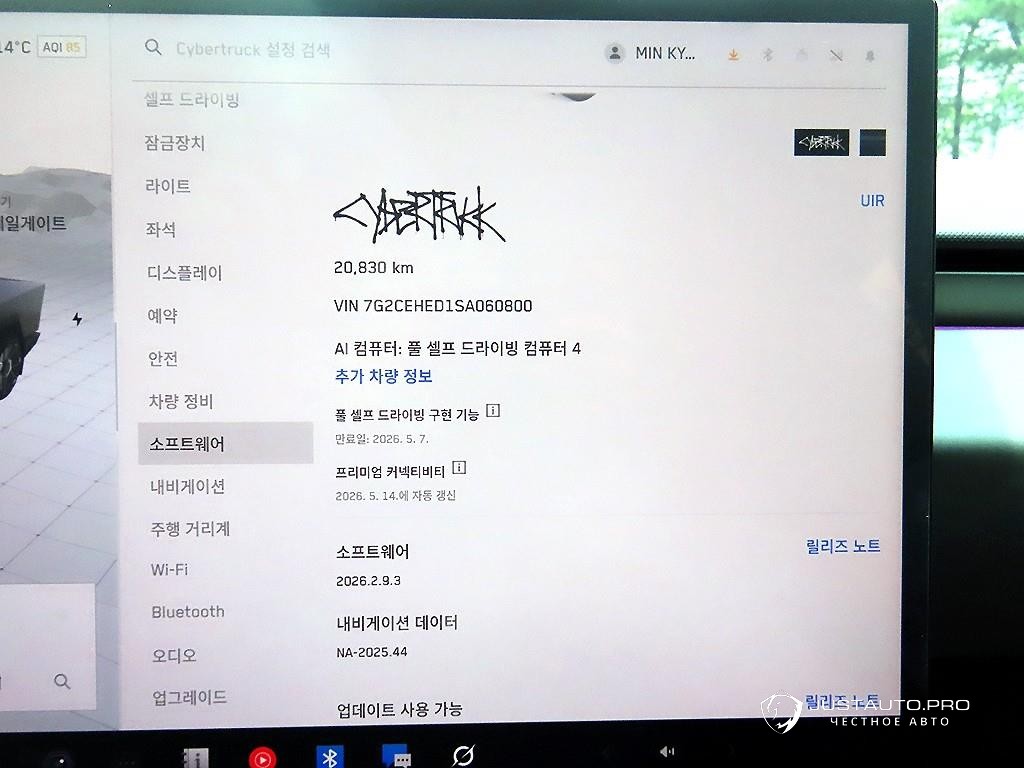The width and height of the screenshot is (1024, 768).
Task: Open 업그레이드 settings menu
Action: tap(189, 697)
